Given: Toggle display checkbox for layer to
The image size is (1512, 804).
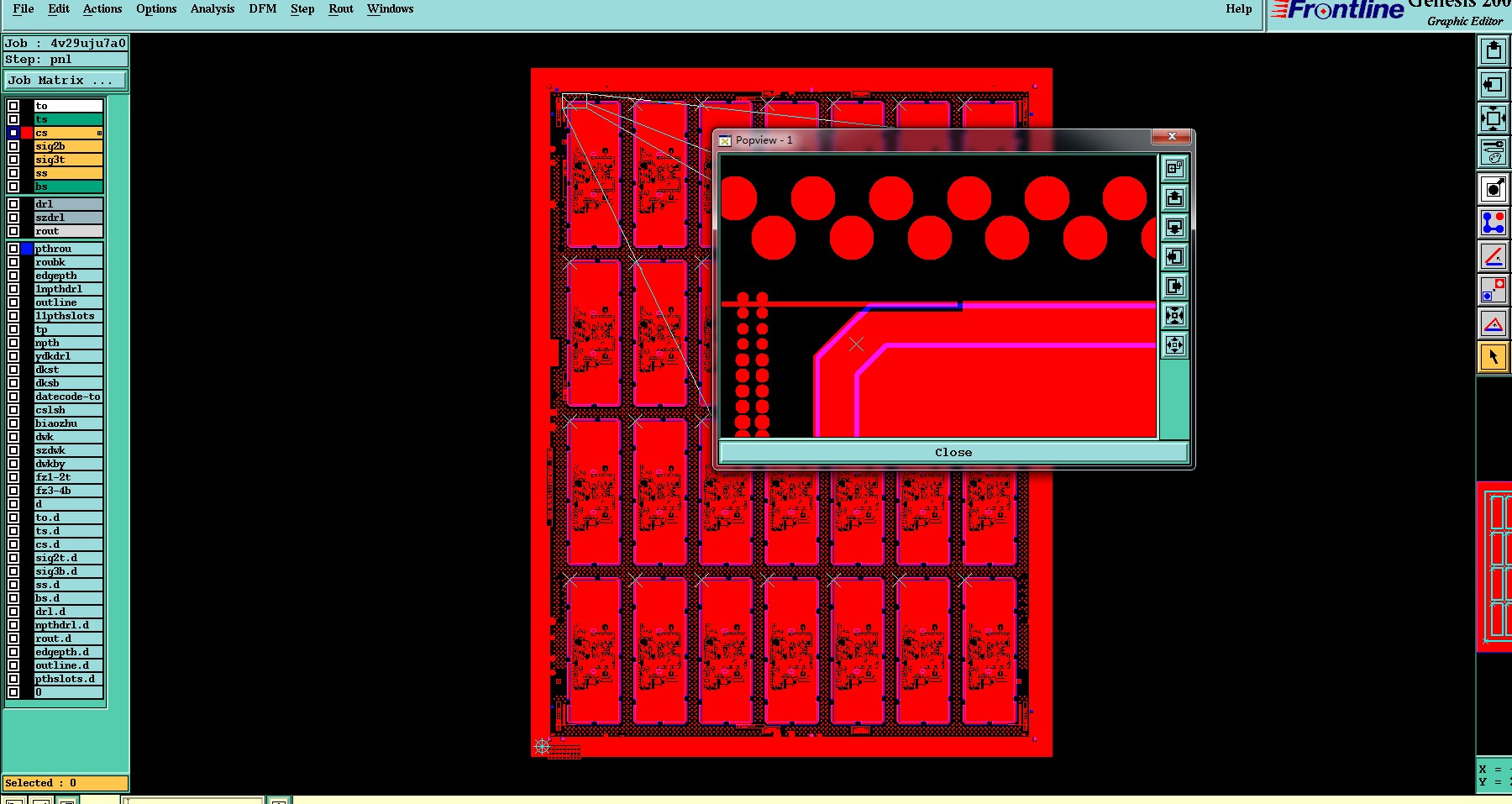Looking at the screenshot, I should click(13, 106).
